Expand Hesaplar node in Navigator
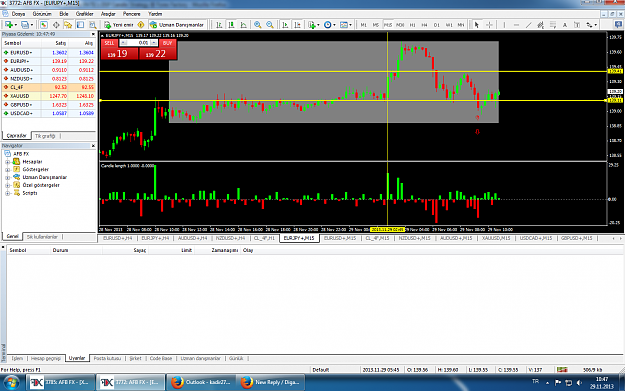Screen dimensions: 625x391 pyautogui.click(x=8, y=162)
